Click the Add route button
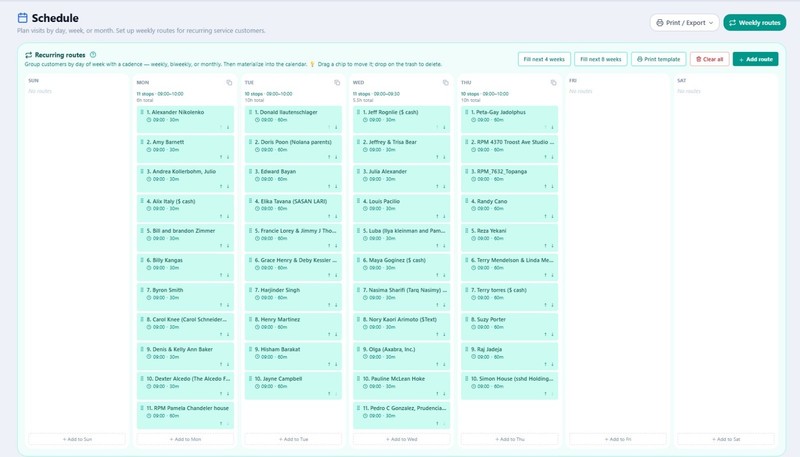The width and height of the screenshot is (800, 457). (x=756, y=59)
